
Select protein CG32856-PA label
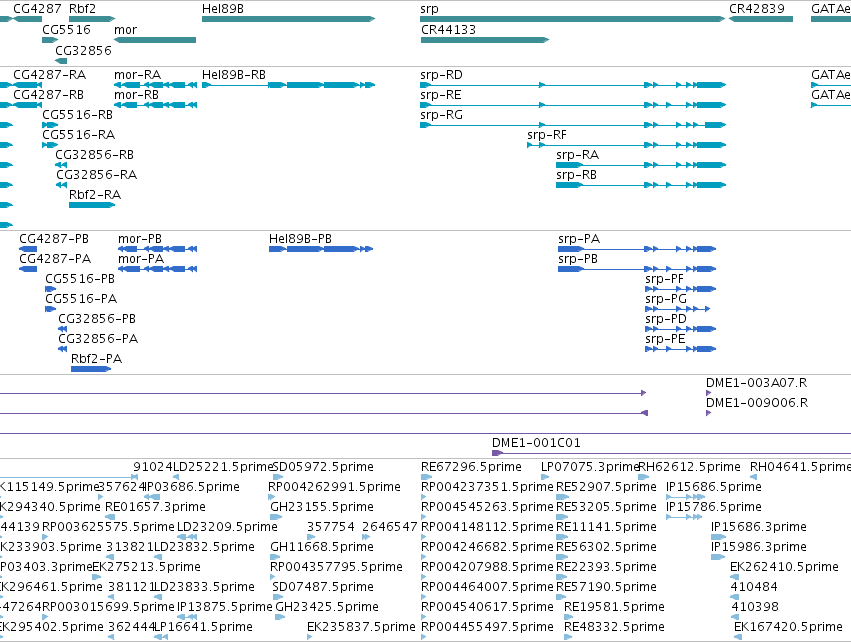click(98, 340)
